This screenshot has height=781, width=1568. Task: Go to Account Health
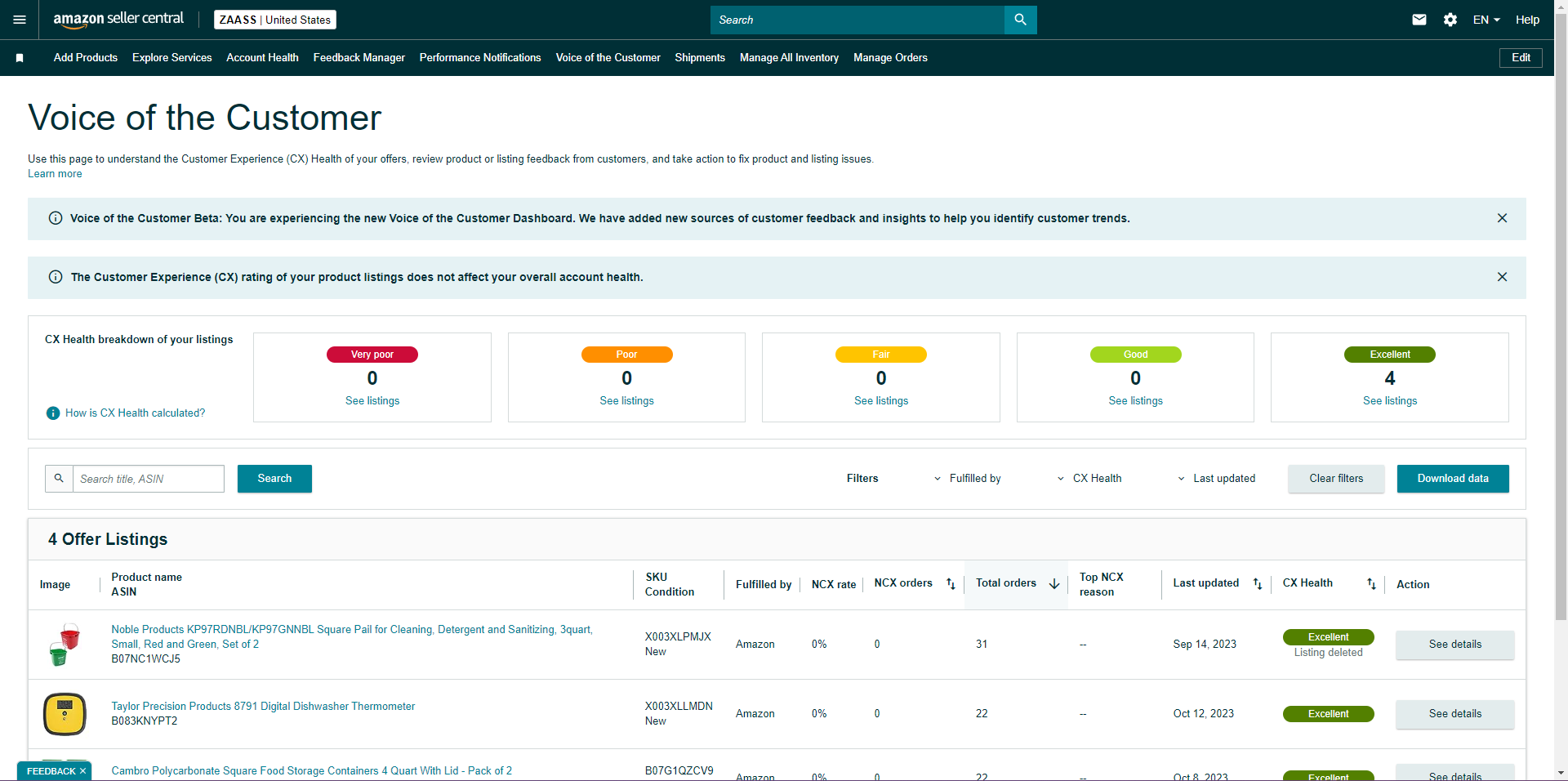(262, 58)
